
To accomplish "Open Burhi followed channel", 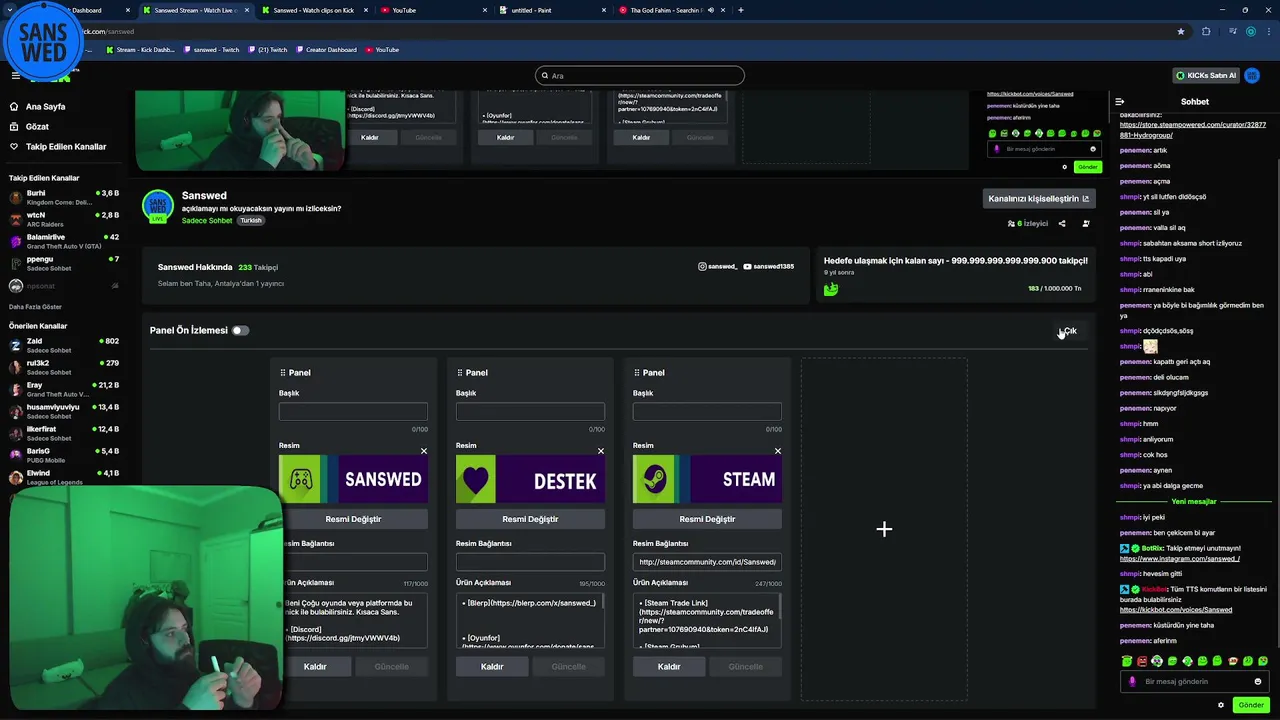I will (62, 197).
